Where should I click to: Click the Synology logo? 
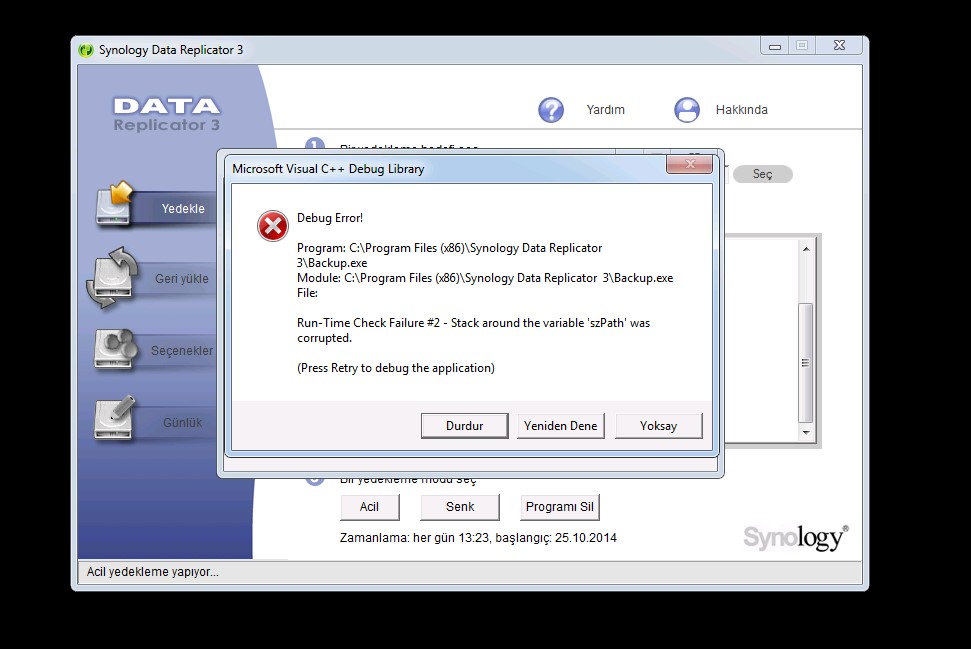point(795,537)
